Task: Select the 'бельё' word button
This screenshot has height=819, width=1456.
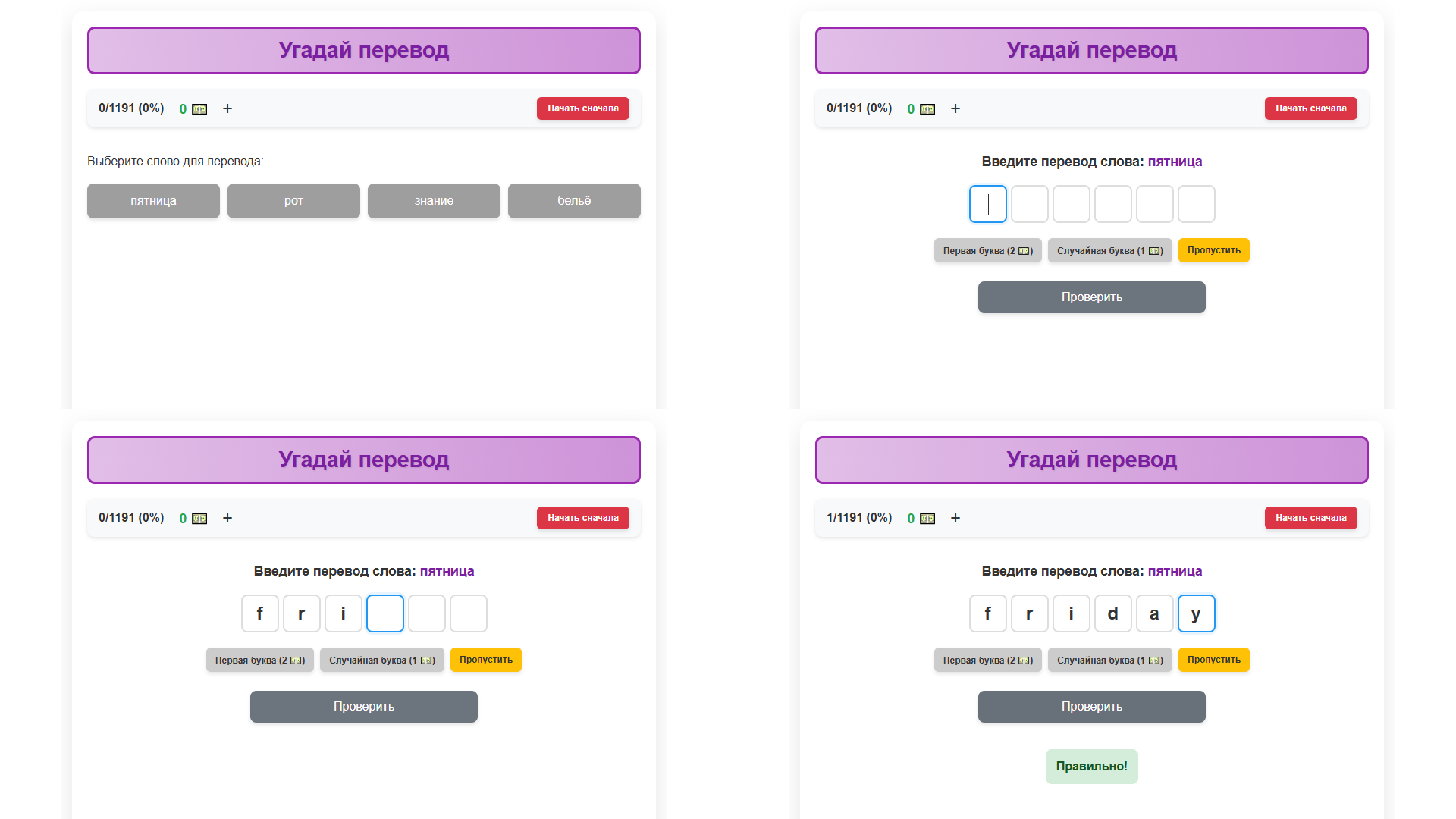Action: tap(574, 201)
